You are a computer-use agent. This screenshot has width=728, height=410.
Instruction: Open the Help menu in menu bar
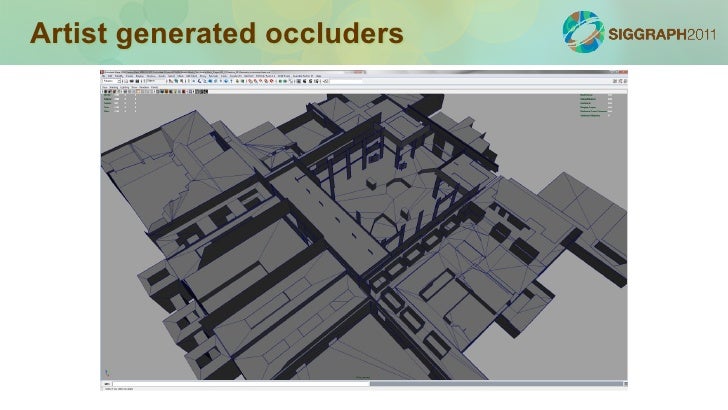coord(318,76)
